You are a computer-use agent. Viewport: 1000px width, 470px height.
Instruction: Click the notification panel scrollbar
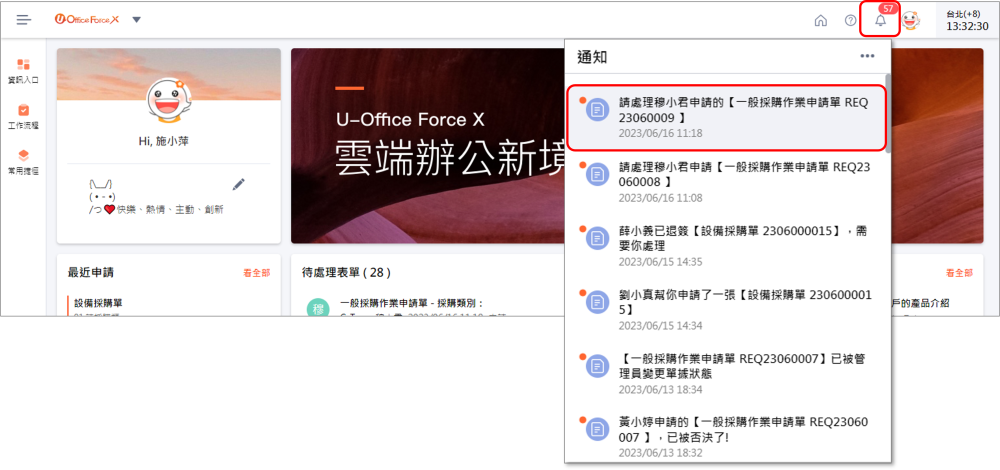click(x=888, y=115)
